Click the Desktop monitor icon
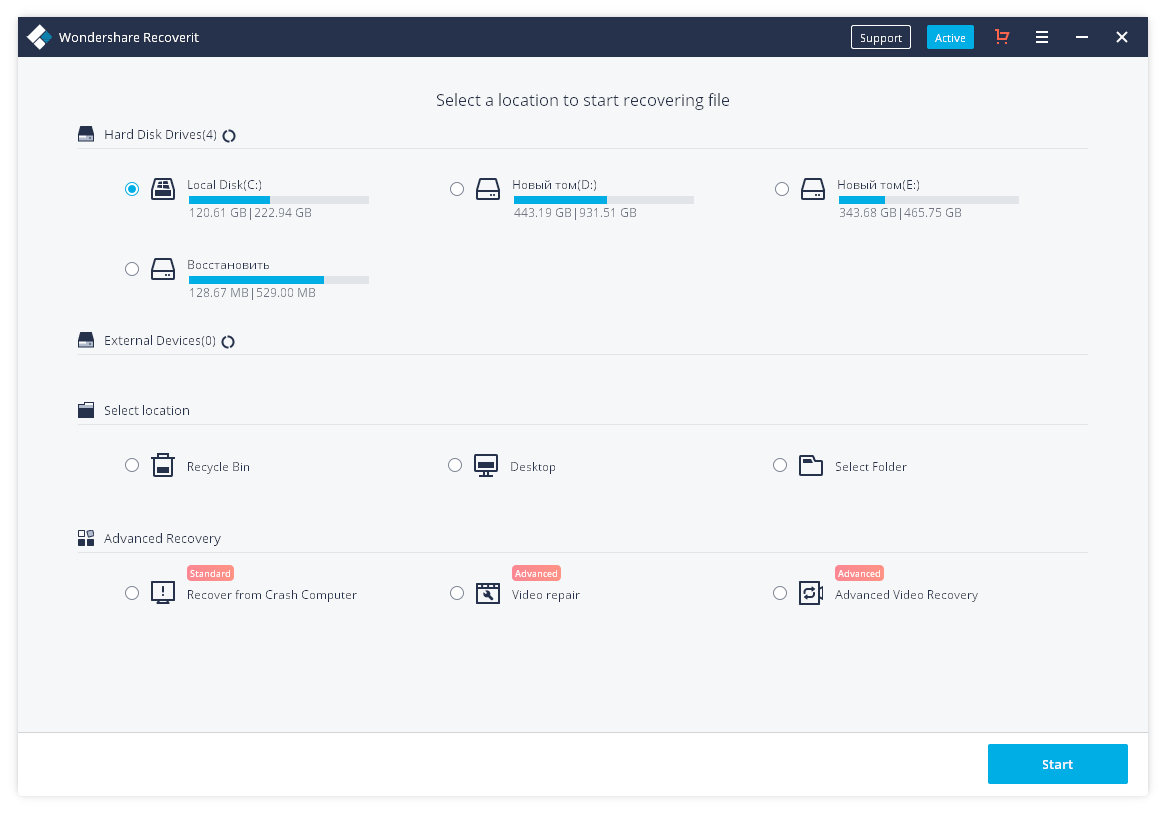Image resolution: width=1170 pixels, height=817 pixels. (x=487, y=465)
